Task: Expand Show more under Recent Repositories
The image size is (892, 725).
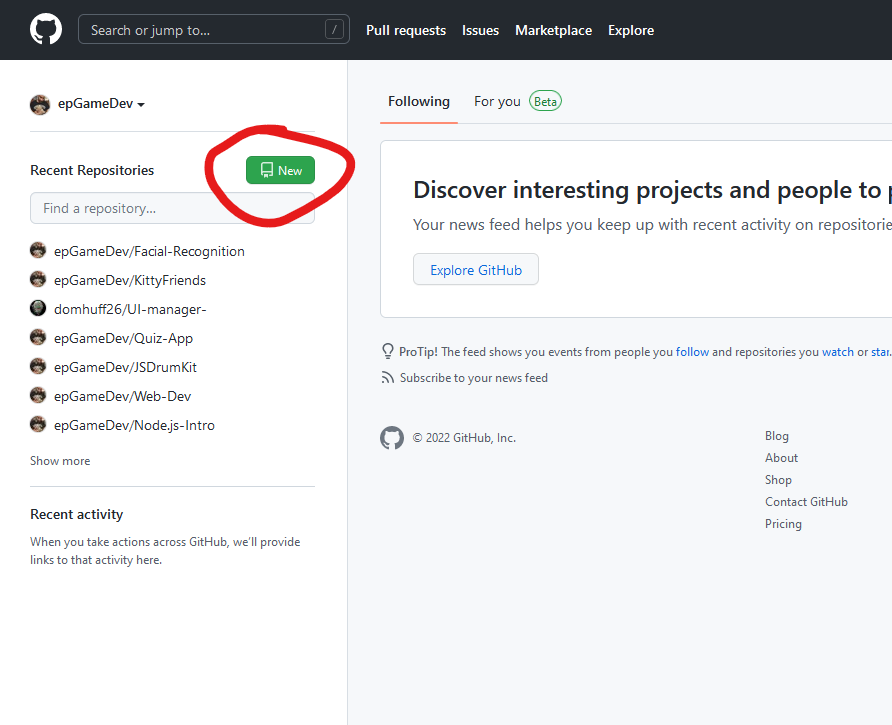Action: coord(60,461)
